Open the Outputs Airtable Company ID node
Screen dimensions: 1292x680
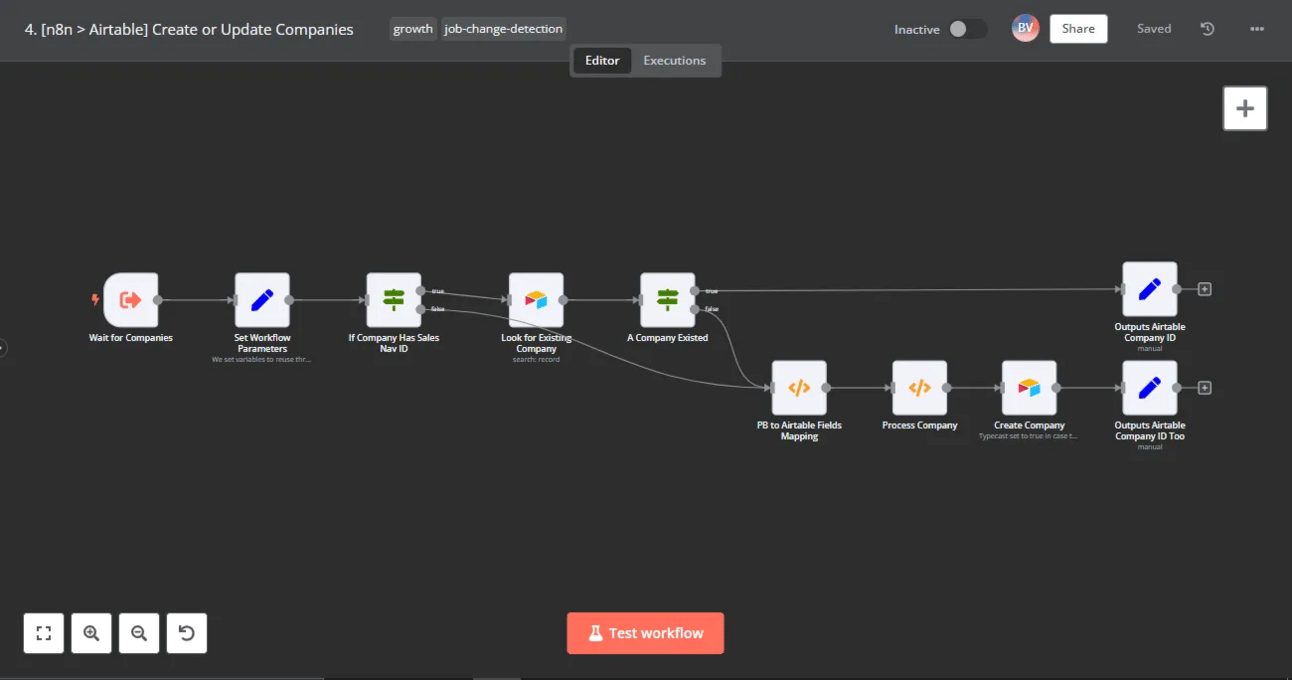pos(1150,289)
